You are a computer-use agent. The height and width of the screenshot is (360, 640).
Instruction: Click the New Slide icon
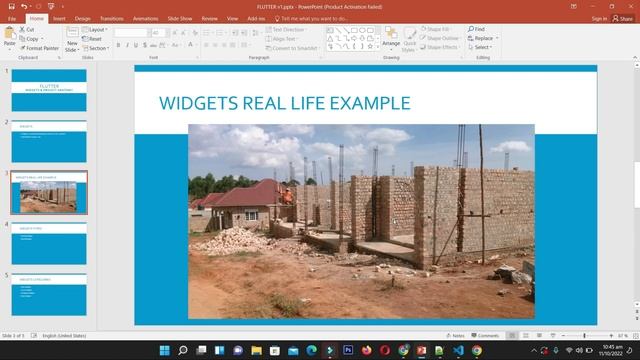72,33
